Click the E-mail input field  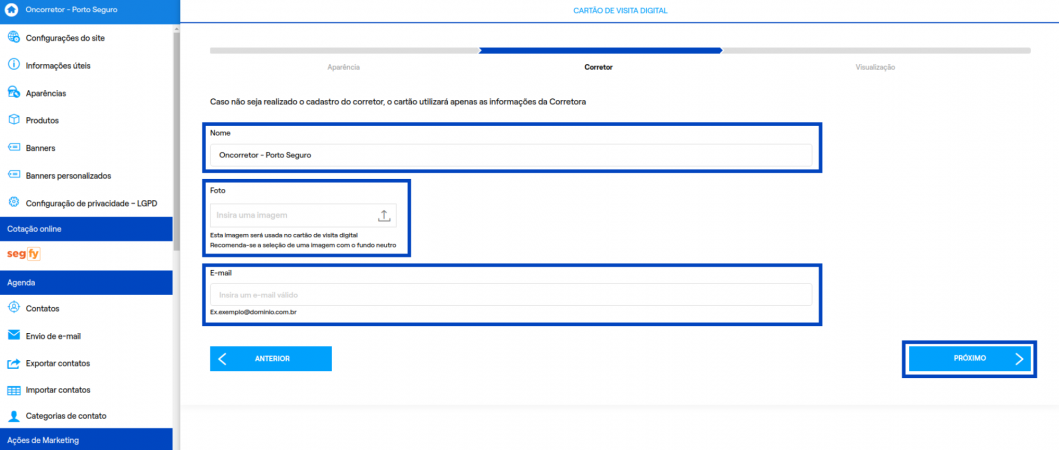[511, 295]
